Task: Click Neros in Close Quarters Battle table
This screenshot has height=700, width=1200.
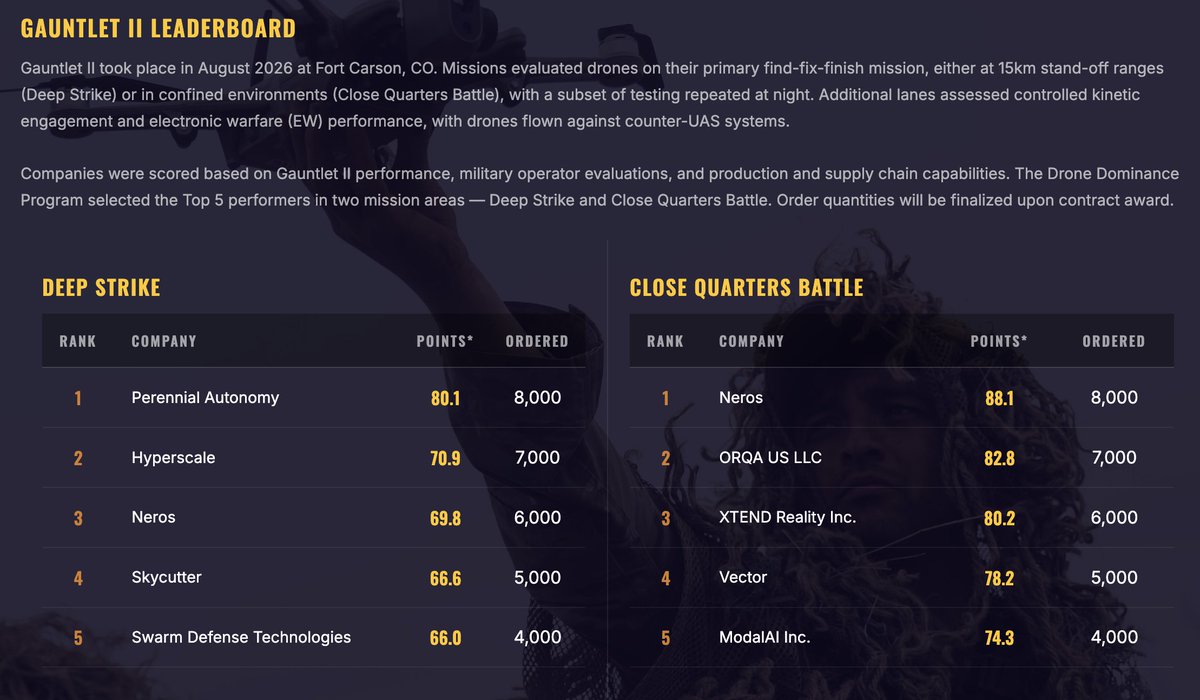Action: pyautogui.click(x=741, y=398)
